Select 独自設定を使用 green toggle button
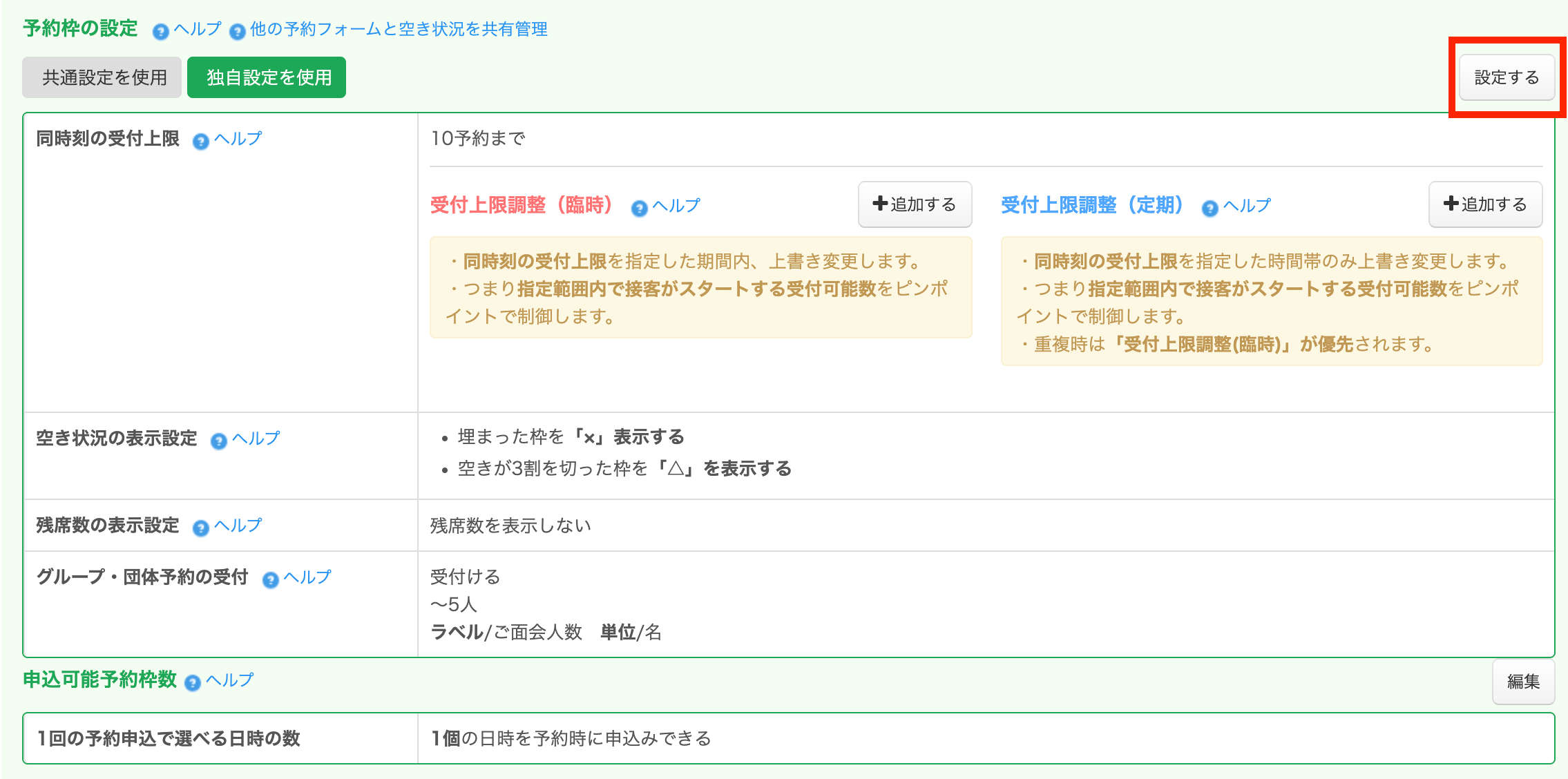 click(x=267, y=77)
